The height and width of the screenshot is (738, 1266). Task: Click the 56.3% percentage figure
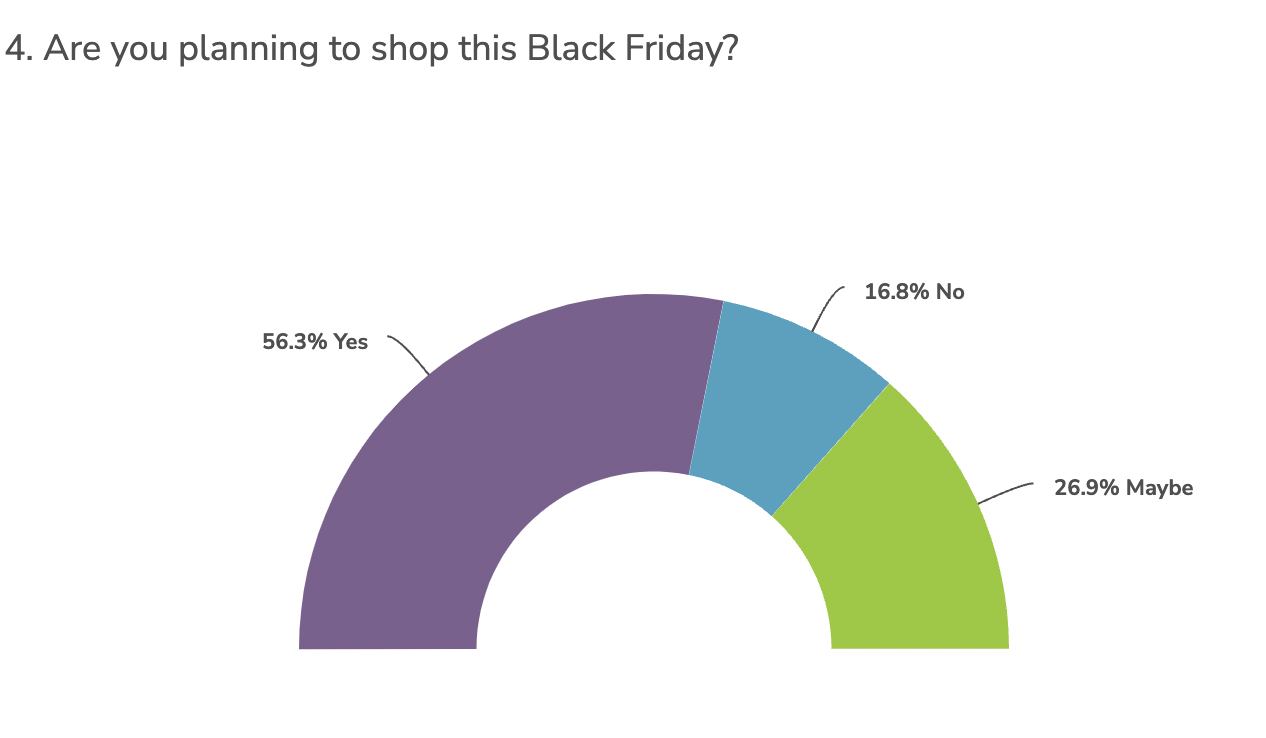click(x=294, y=342)
